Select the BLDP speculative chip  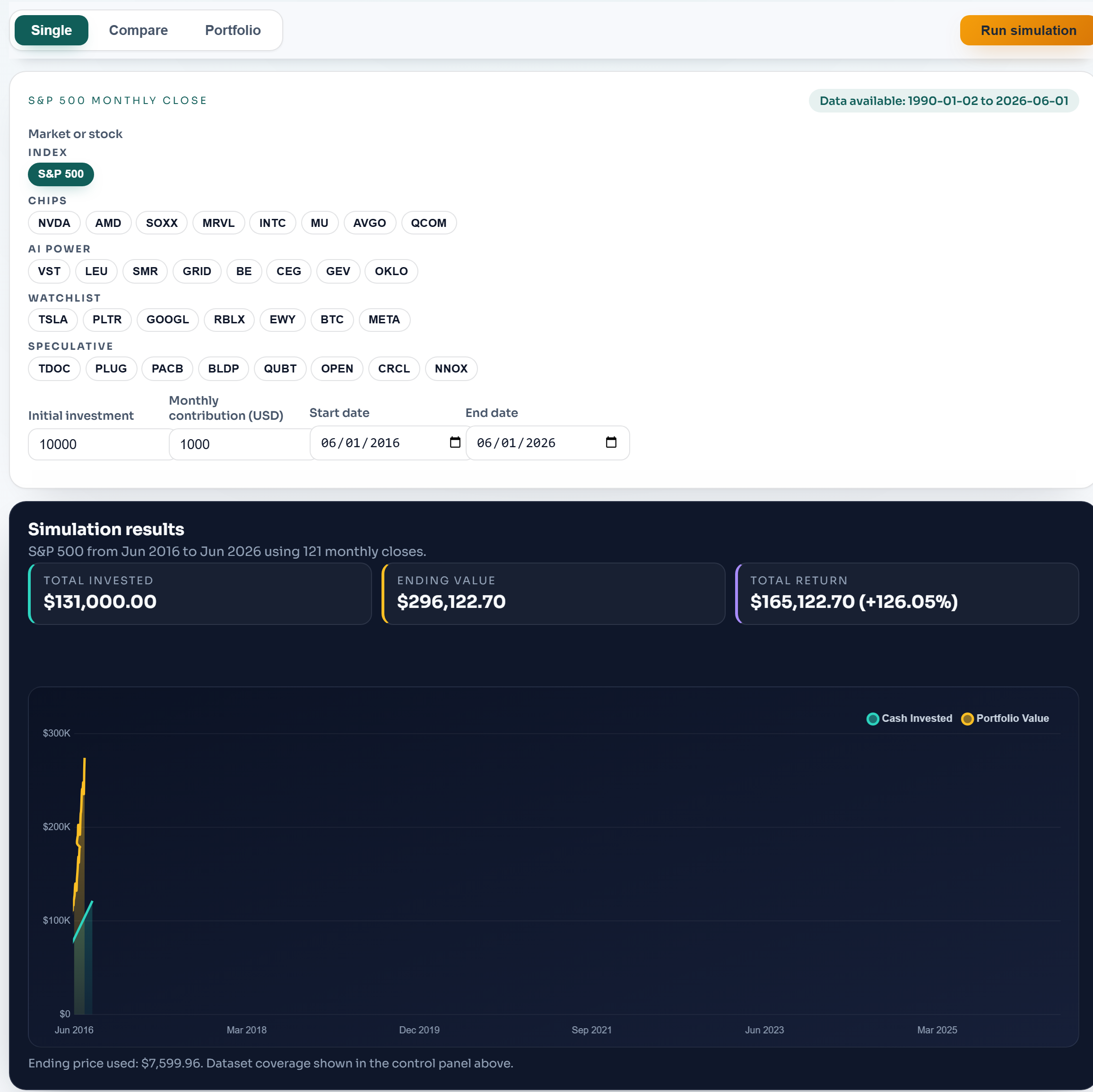223,369
